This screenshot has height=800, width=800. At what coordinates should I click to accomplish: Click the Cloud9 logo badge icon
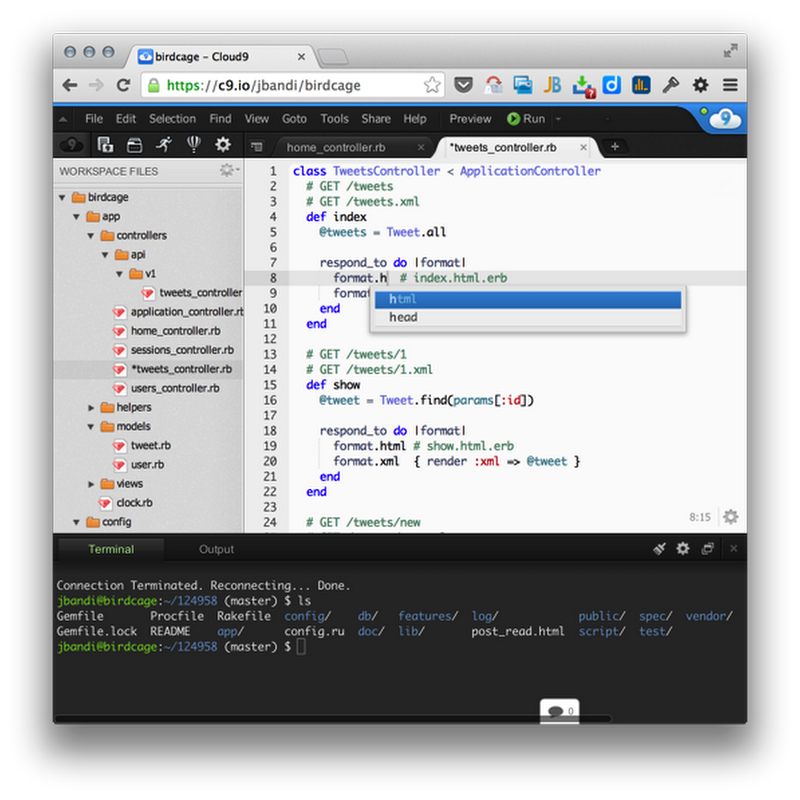(x=724, y=119)
